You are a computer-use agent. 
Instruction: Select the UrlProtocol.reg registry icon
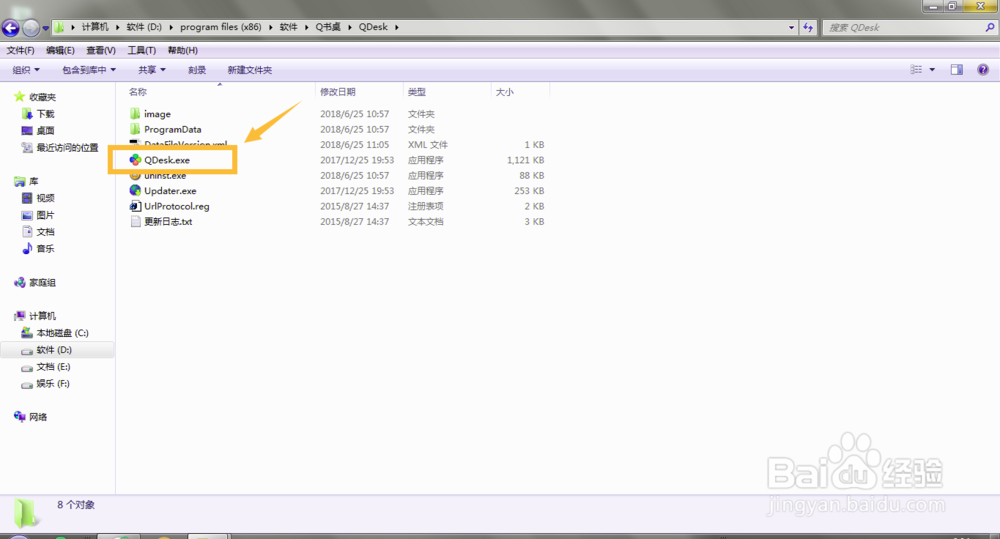click(x=135, y=205)
